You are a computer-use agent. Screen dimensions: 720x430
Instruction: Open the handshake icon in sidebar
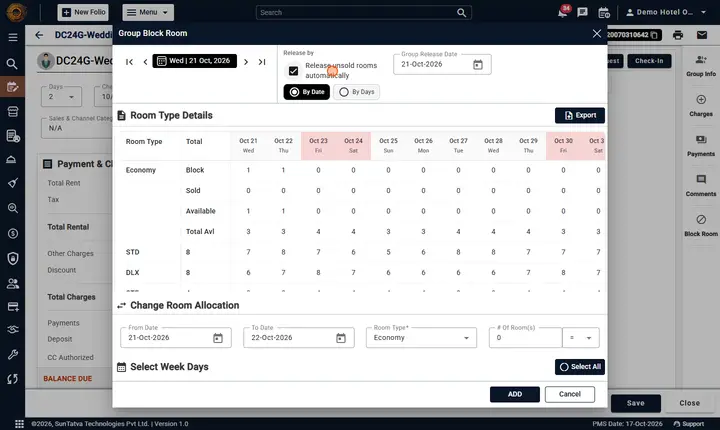click(12, 329)
